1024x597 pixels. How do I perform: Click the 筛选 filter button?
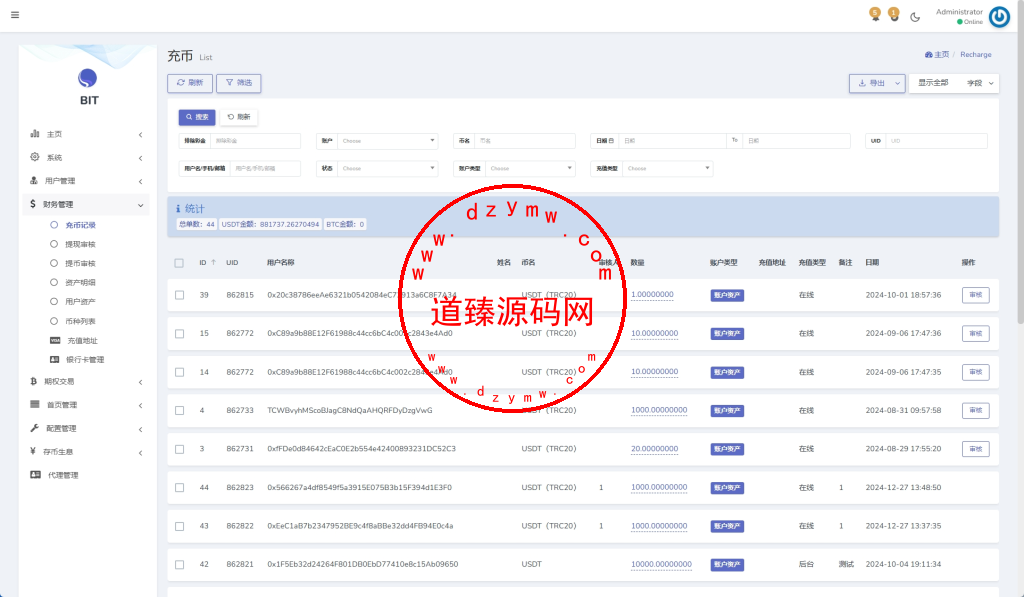point(239,83)
